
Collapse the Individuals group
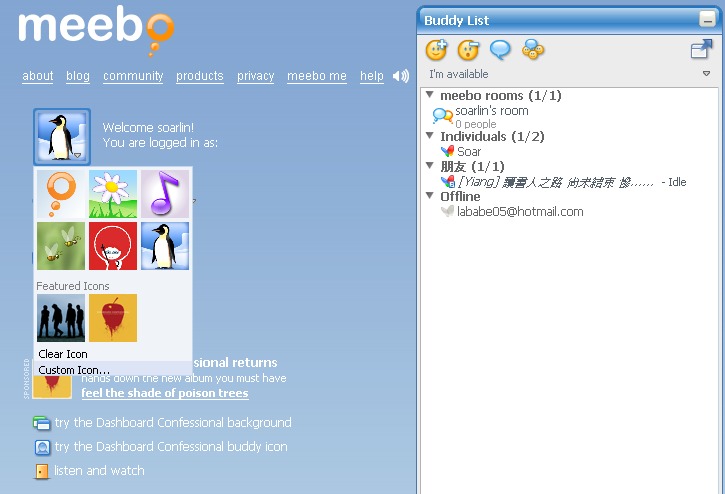[x=430, y=136]
